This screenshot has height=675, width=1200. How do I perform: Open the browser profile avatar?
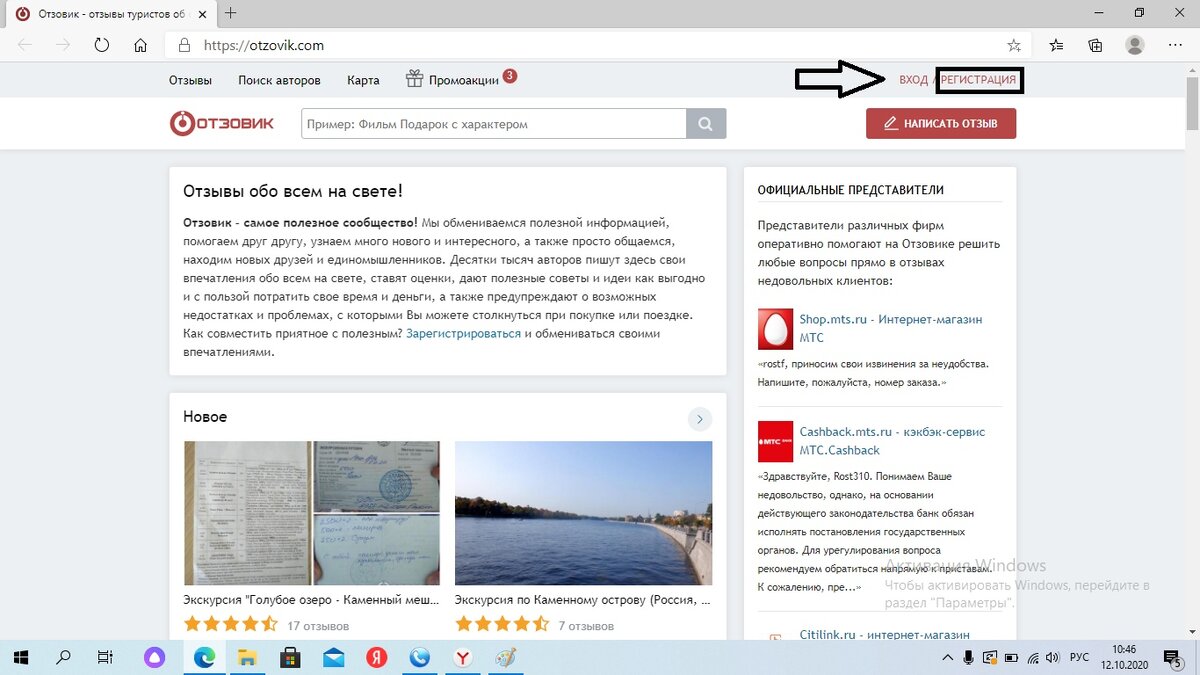pyautogui.click(x=1135, y=45)
